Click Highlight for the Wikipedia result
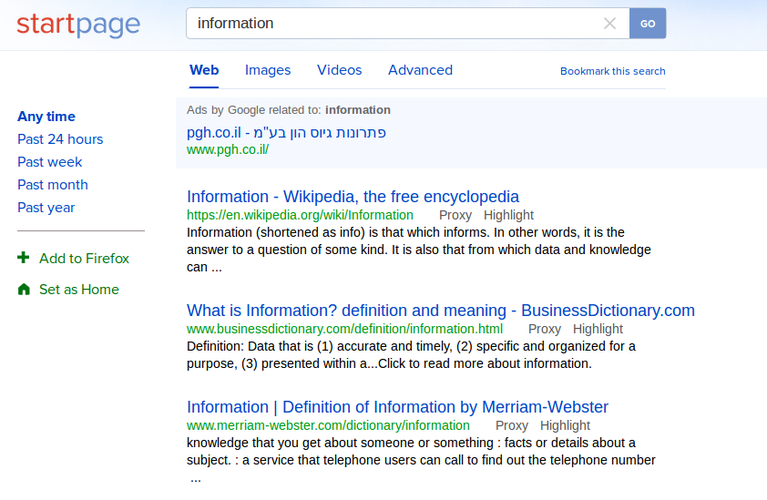Viewport: 767px width, 500px height. [509, 215]
